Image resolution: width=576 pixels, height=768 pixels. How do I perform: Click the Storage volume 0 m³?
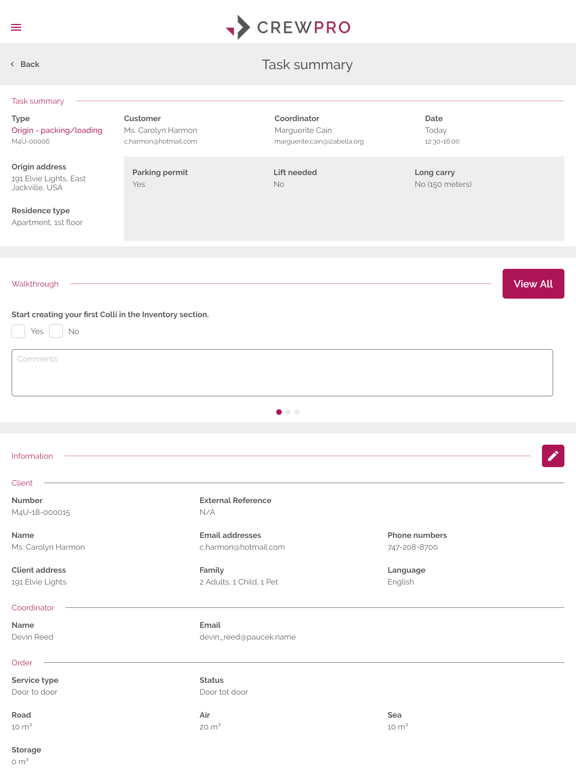pos(20,762)
